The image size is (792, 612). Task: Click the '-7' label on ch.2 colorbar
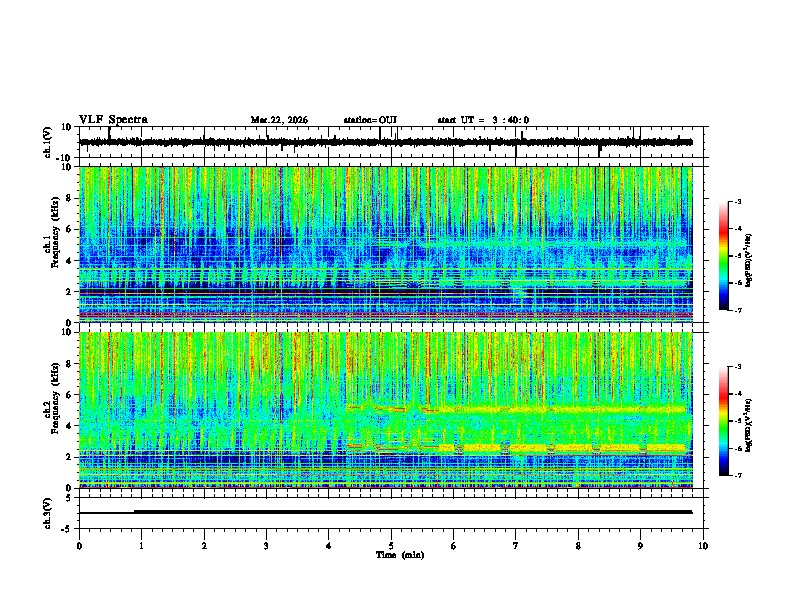click(737, 475)
